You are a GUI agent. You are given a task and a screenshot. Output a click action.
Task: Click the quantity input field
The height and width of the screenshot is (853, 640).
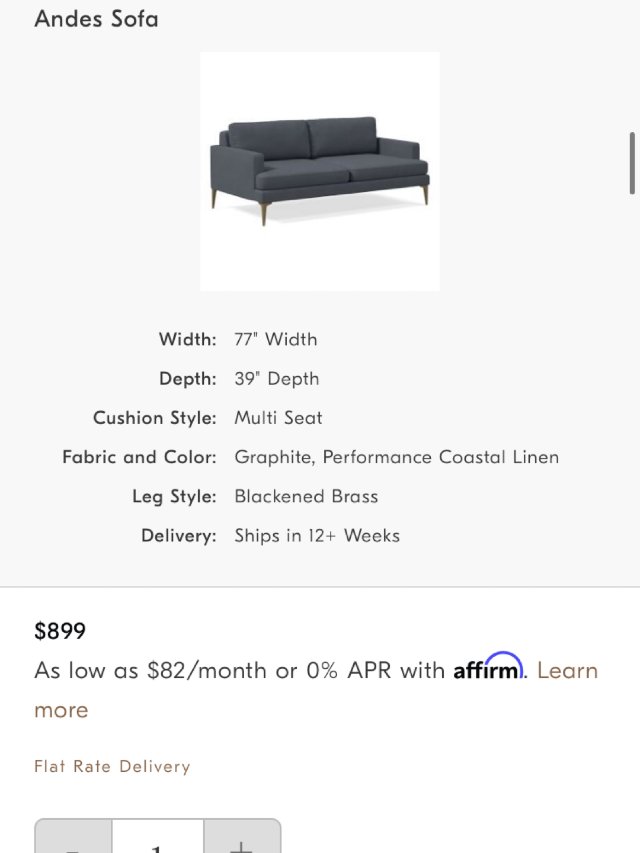(x=157, y=841)
